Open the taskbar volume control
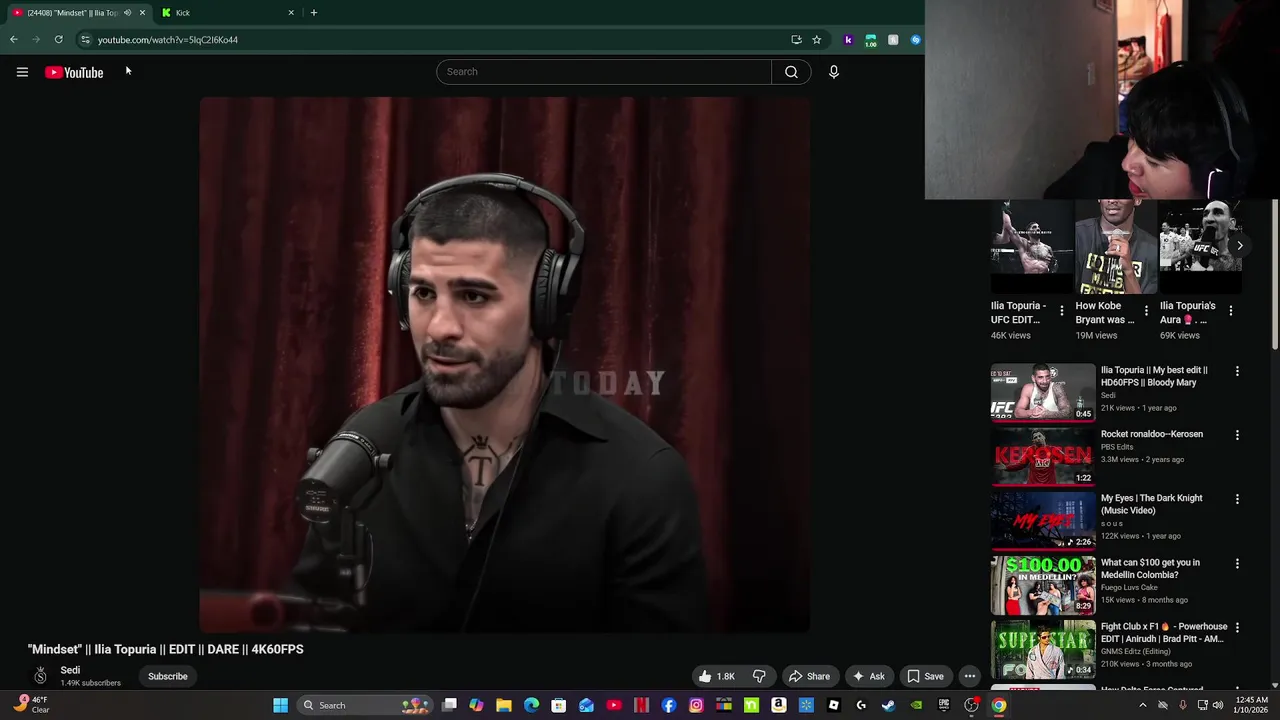This screenshot has height=720, width=1280. pyautogui.click(x=1217, y=705)
